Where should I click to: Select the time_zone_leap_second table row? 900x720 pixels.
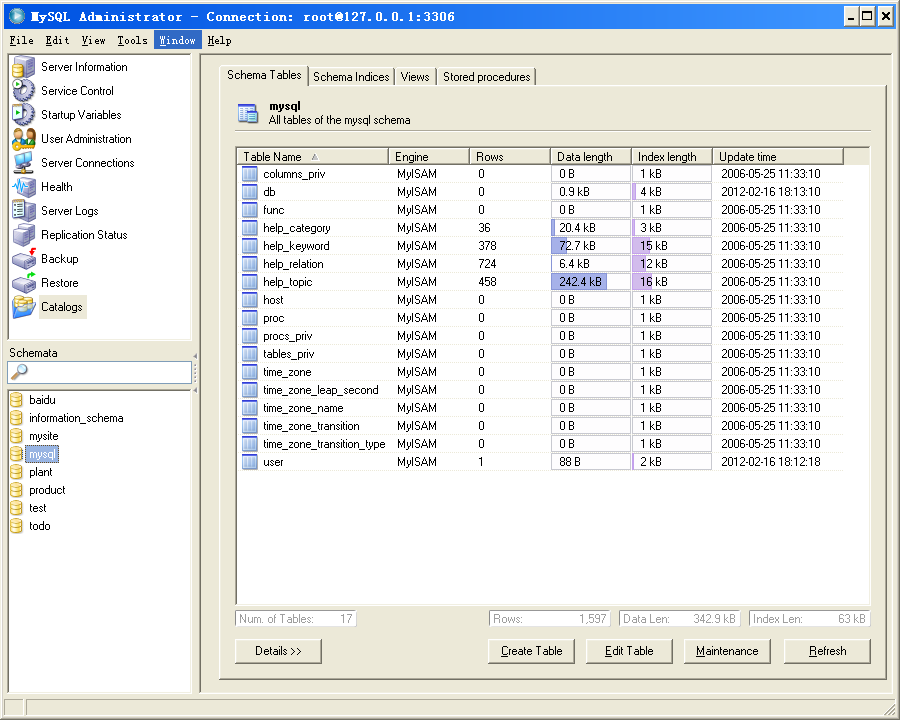pos(541,390)
